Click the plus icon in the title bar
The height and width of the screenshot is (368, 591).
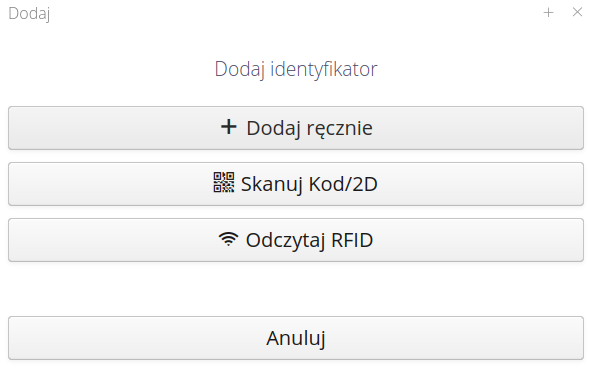[548, 13]
